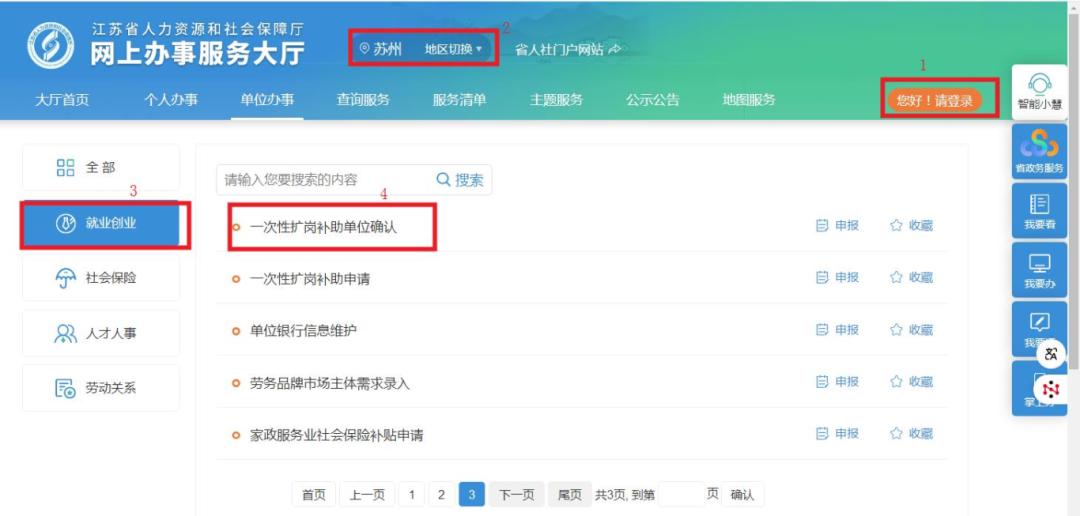
Task: Favorite 单位银行信息维护 with 收藏 star
Action: (897, 330)
